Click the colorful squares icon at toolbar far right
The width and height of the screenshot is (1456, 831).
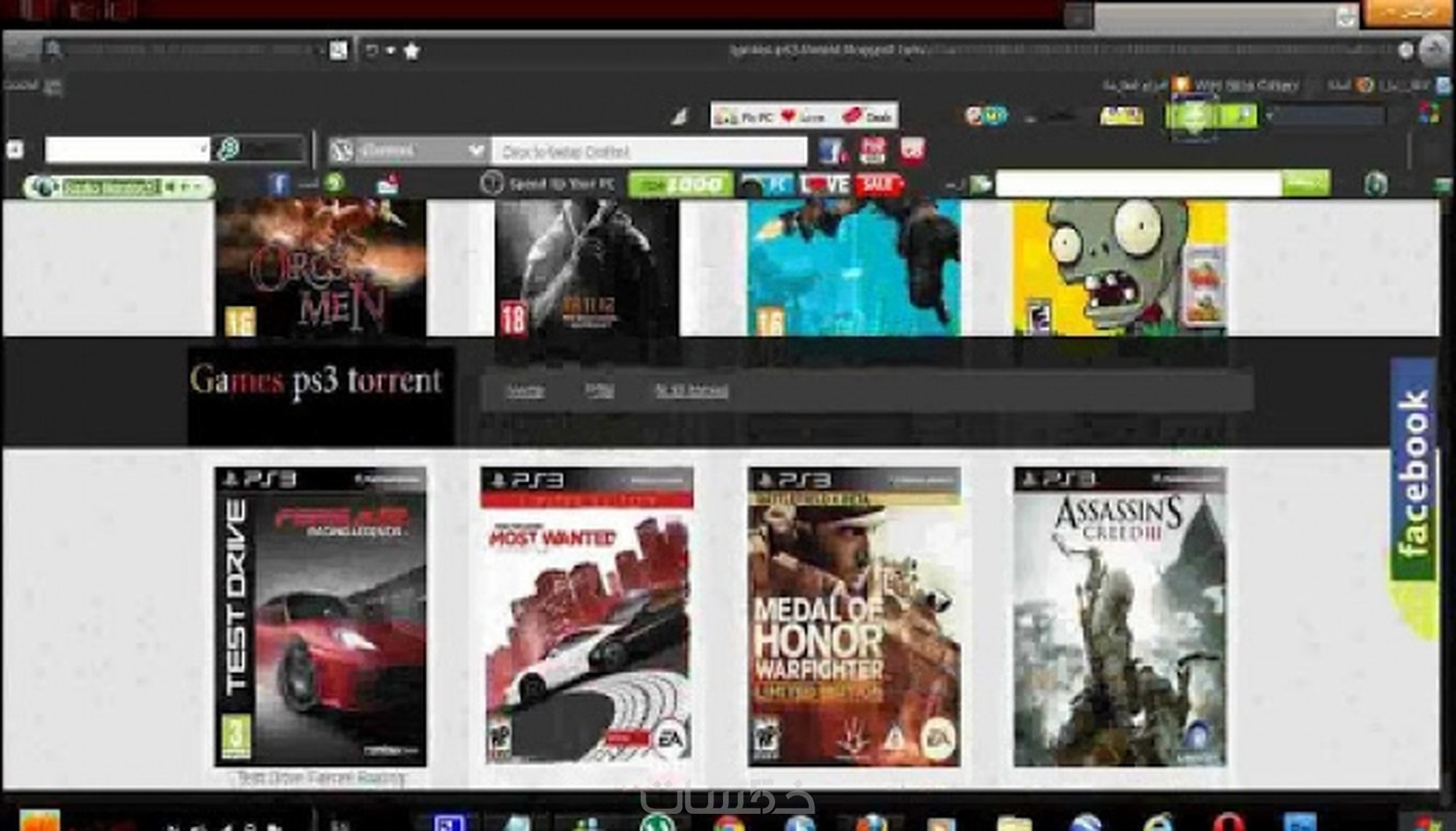[1429, 112]
